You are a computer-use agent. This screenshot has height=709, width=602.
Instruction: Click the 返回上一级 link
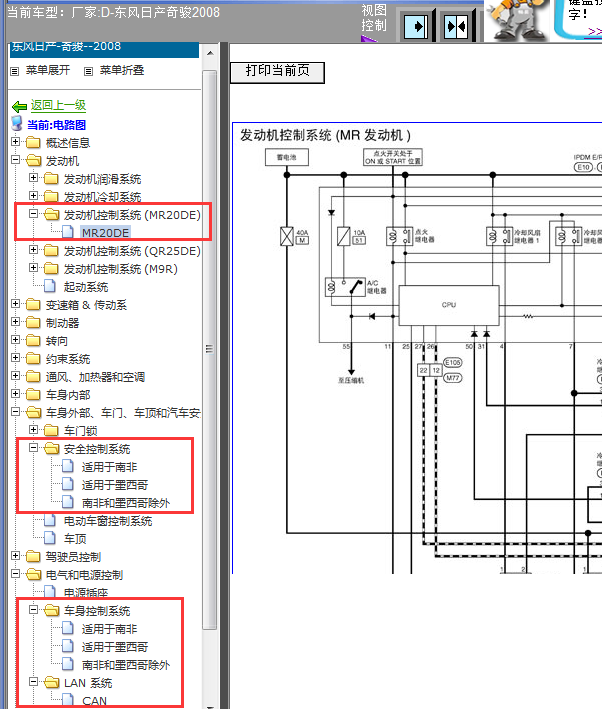tap(58, 105)
